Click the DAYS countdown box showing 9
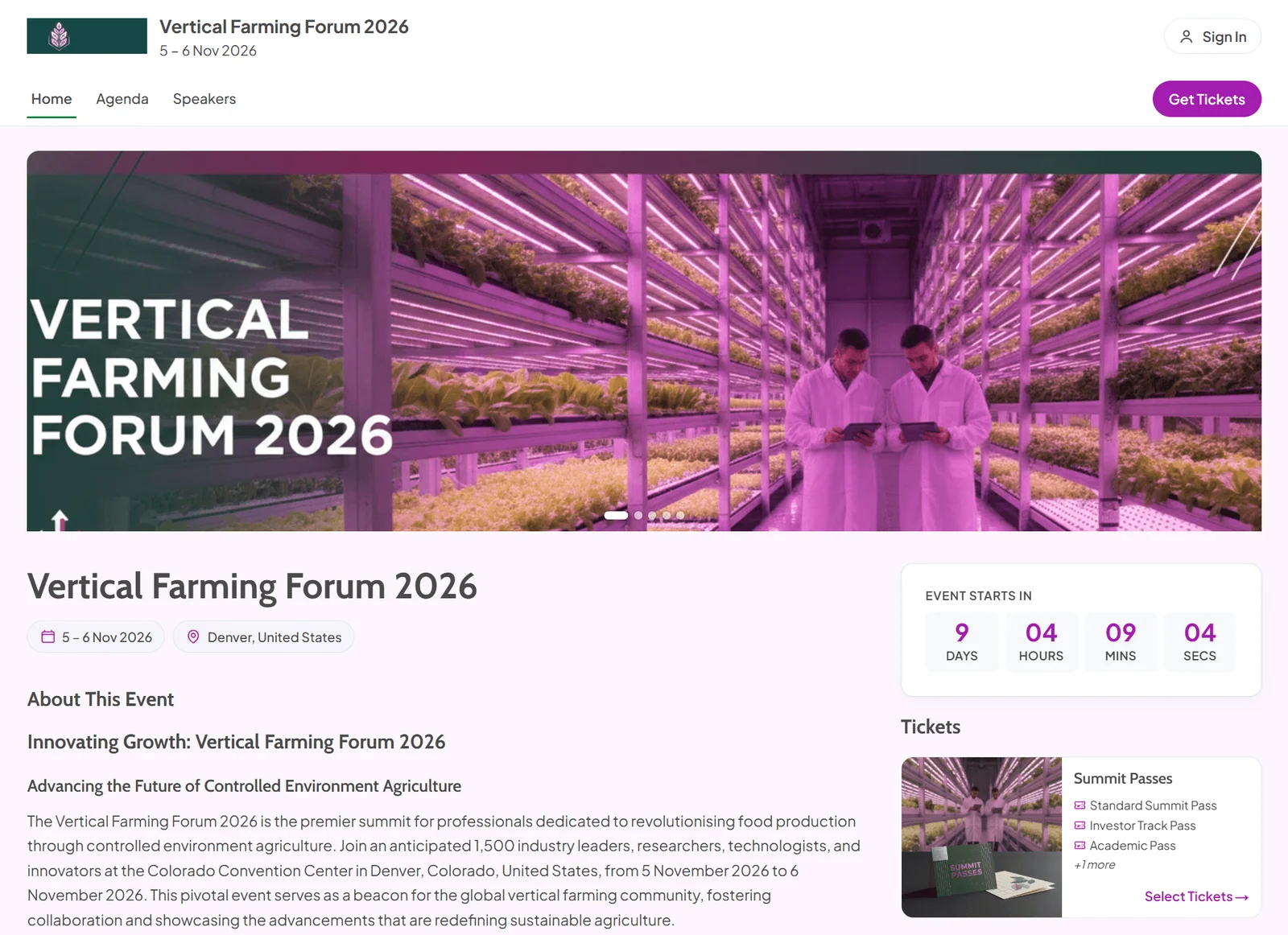This screenshot has width=1288, height=935. 962,642
